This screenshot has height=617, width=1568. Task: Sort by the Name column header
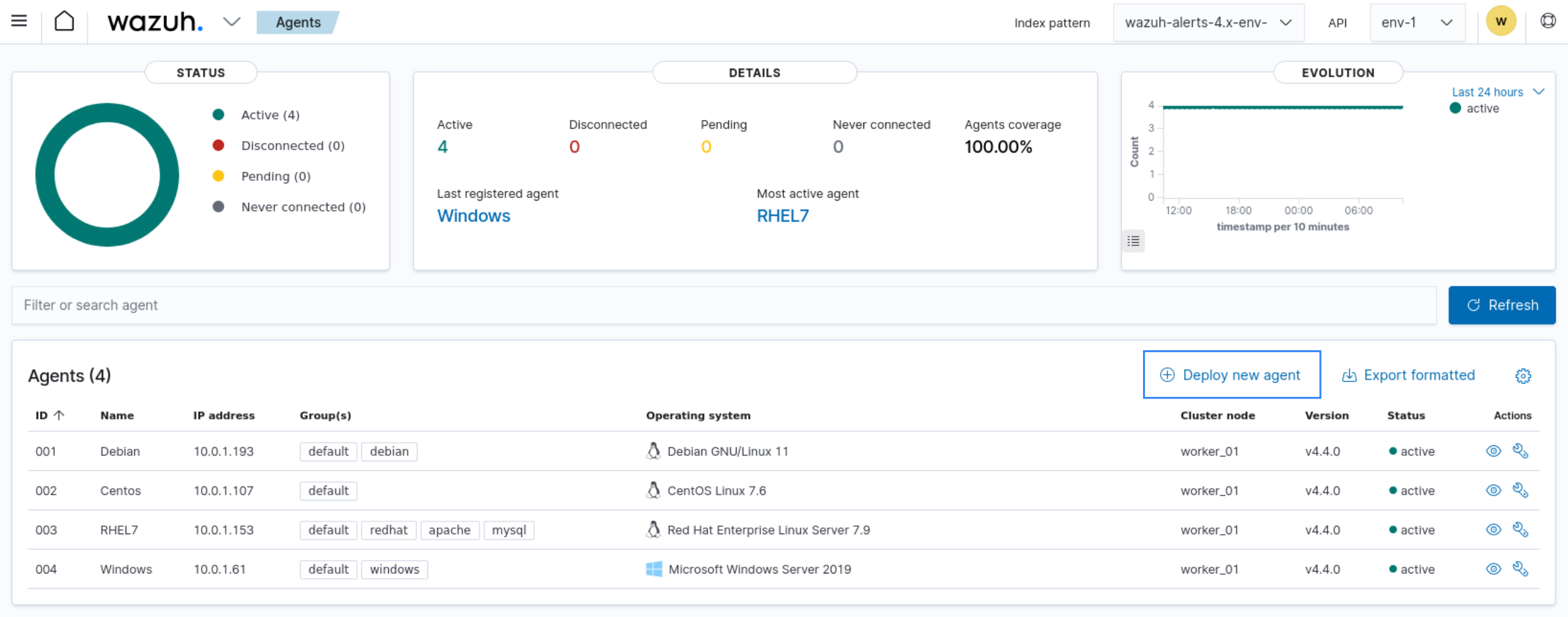tap(117, 415)
